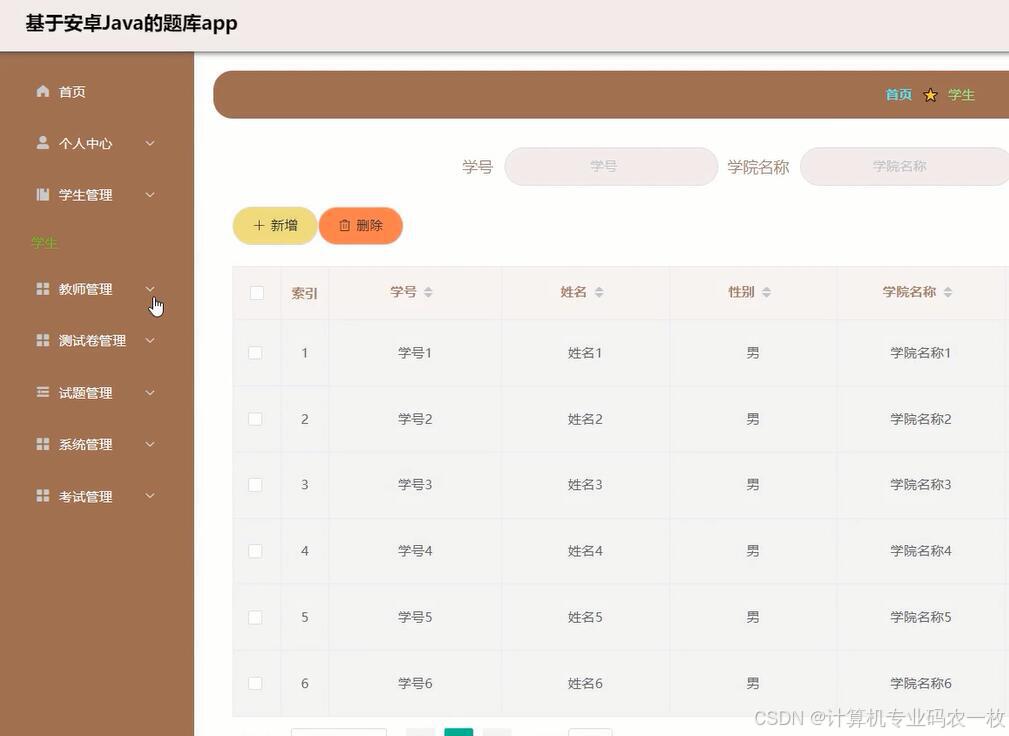Expand the 个人中心 chevron

(150, 143)
